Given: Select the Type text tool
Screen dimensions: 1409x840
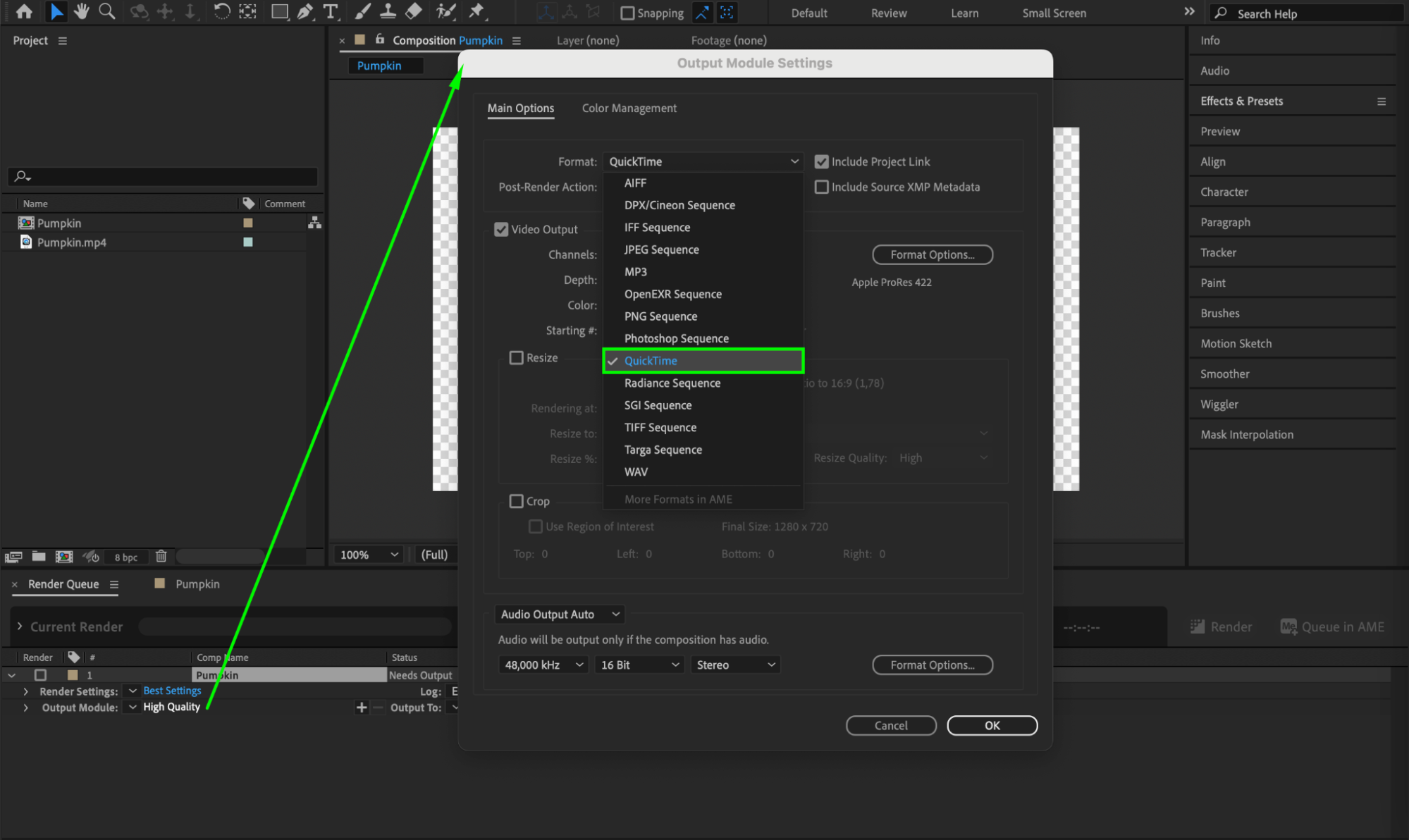Looking at the screenshot, I should tap(330, 11).
